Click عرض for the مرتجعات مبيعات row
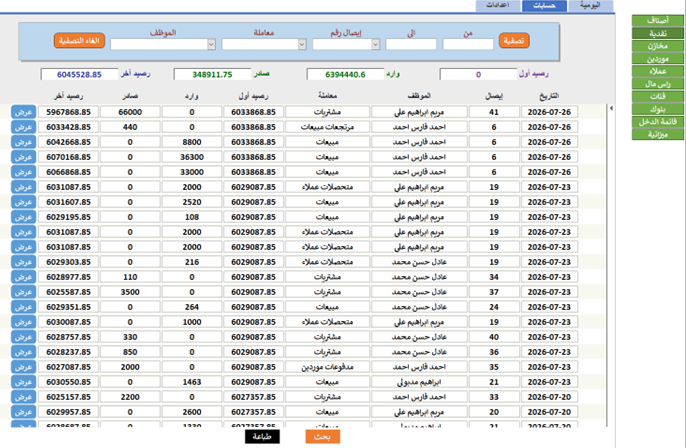The width and height of the screenshot is (686, 448). tap(24, 127)
